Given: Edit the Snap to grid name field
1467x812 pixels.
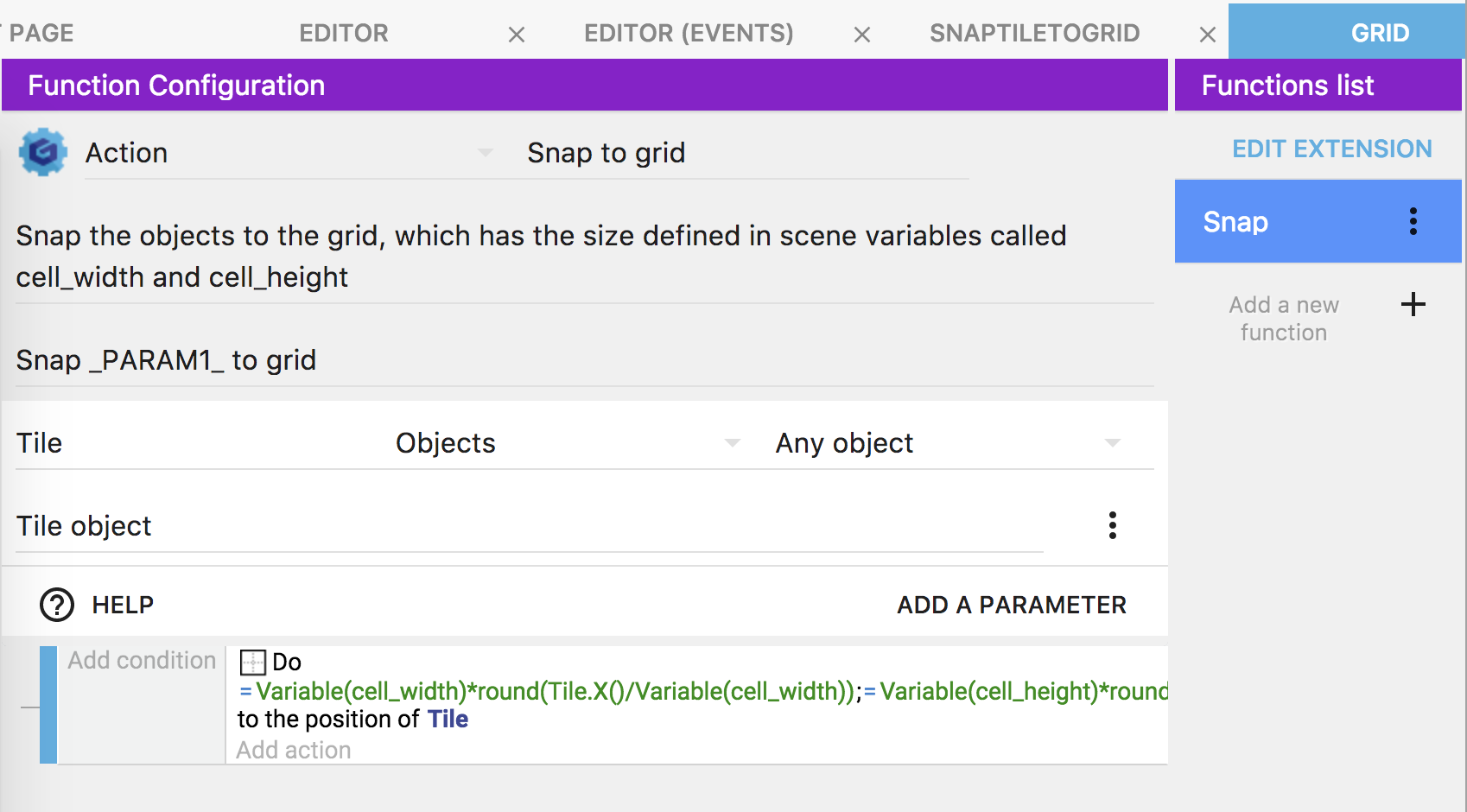Looking at the screenshot, I should pos(743,153).
